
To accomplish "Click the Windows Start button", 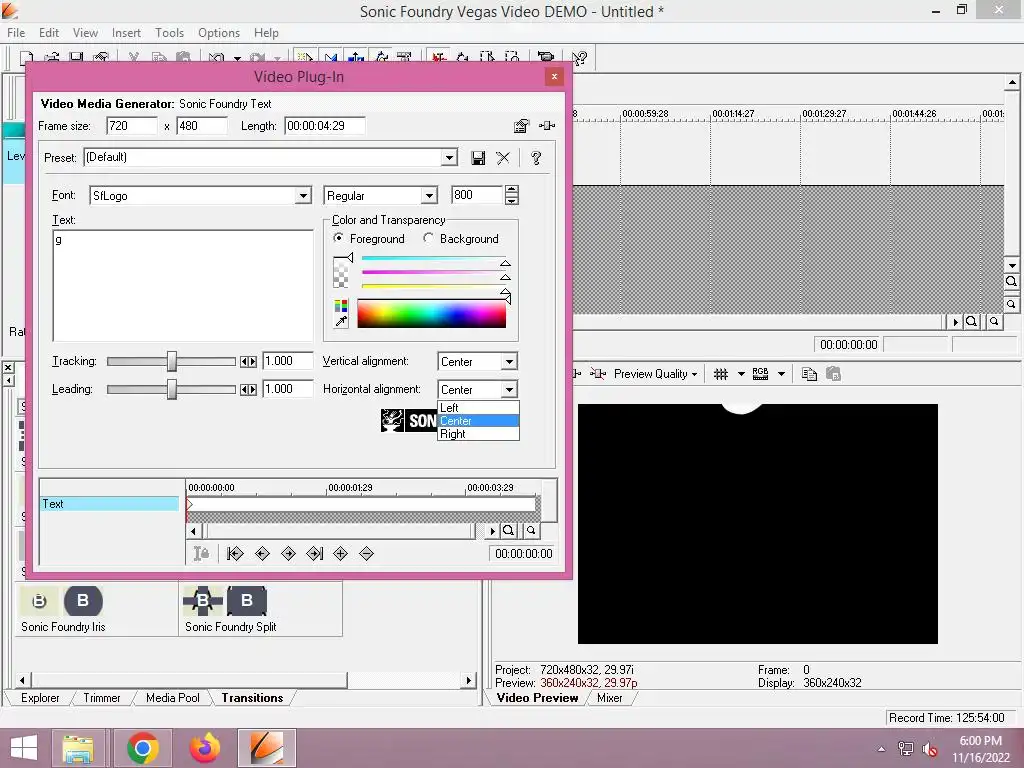I will click(x=24, y=748).
